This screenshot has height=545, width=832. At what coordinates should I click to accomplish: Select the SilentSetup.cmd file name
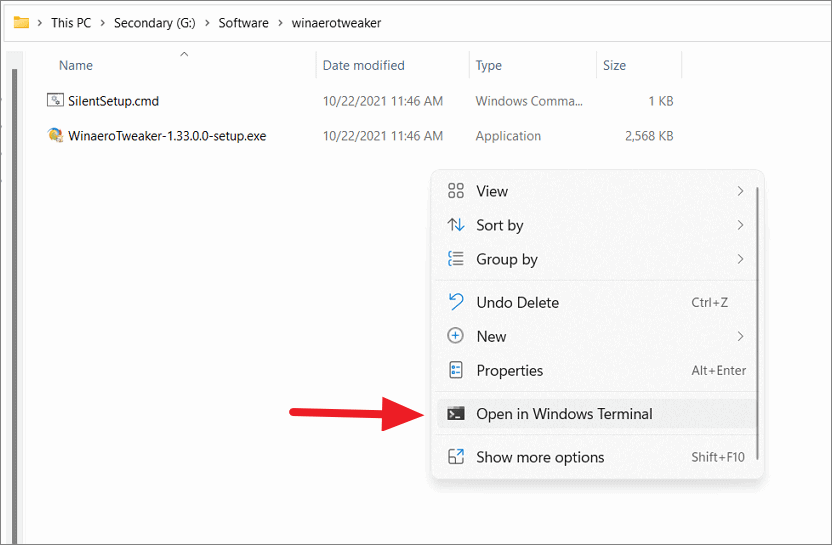[x=114, y=101]
